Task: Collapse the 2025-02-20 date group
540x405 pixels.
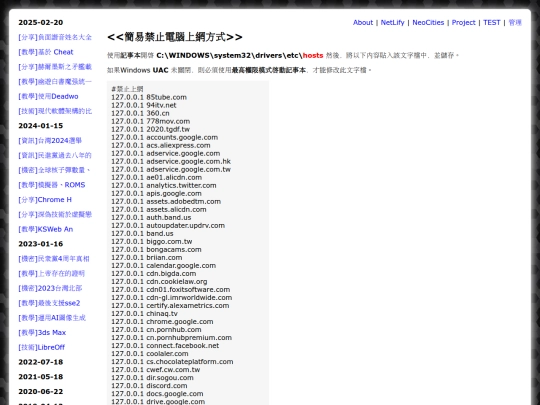Action: coord(41,22)
